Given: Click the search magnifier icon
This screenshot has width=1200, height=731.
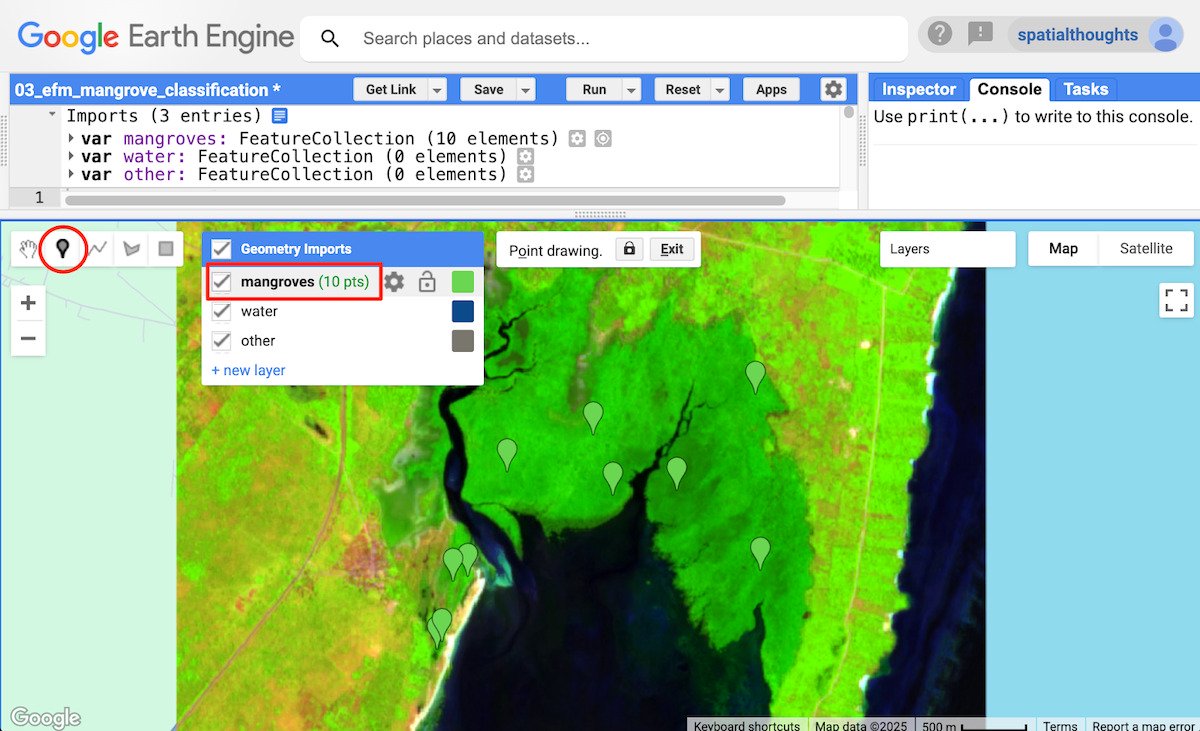Looking at the screenshot, I should click(x=330, y=38).
